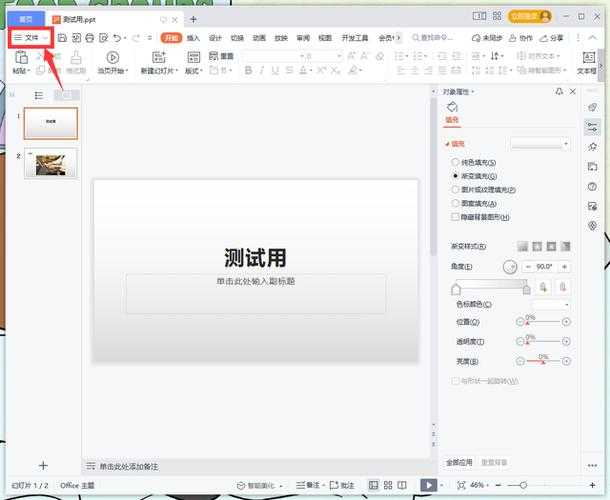Click the search box in ribbon
The height and width of the screenshot is (500, 610).
click(x=433, y=38)
